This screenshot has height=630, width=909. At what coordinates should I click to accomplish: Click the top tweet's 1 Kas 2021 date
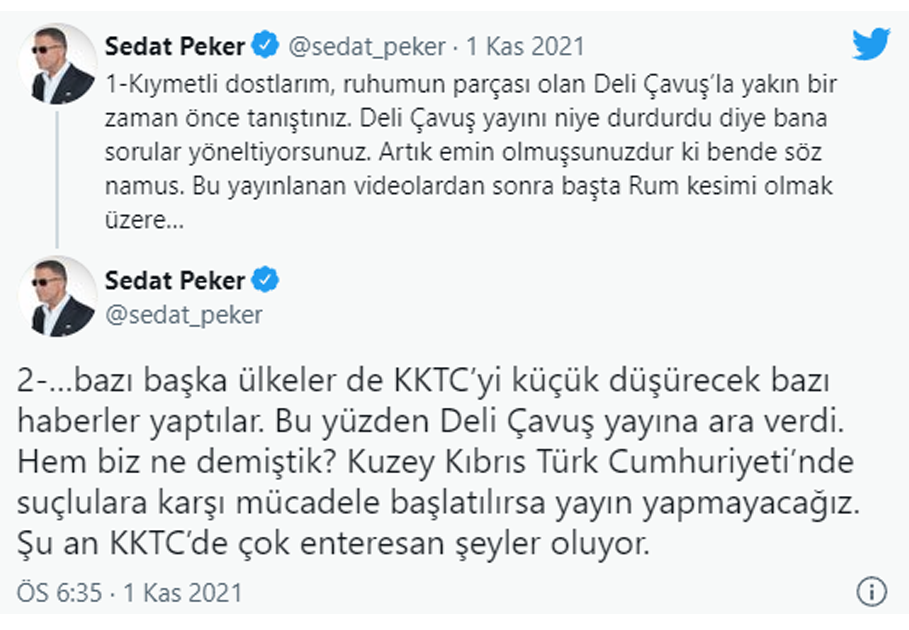tap(525, 46)
